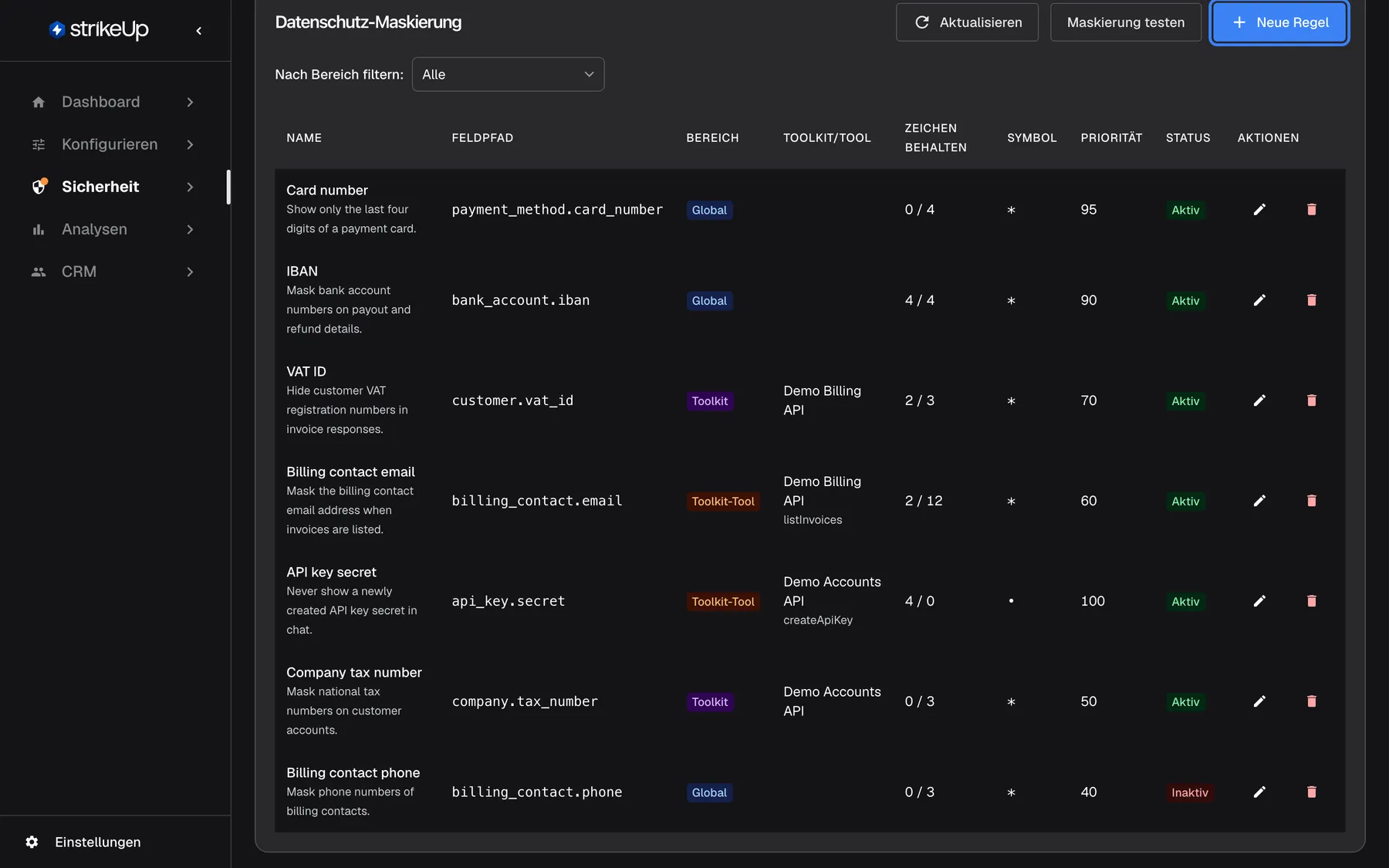The height and width of the screenshot is (868, 1389).
Task: Click the Aktualisieren button
Action: [x=967, y=22]
